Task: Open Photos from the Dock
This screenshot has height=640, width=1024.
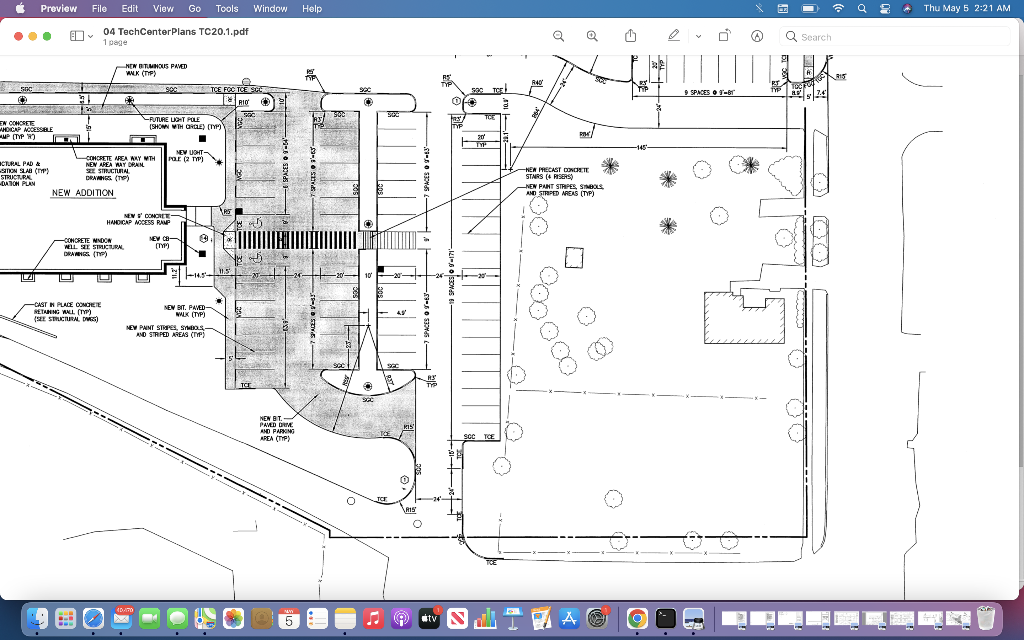Action: tap(233, 618)
